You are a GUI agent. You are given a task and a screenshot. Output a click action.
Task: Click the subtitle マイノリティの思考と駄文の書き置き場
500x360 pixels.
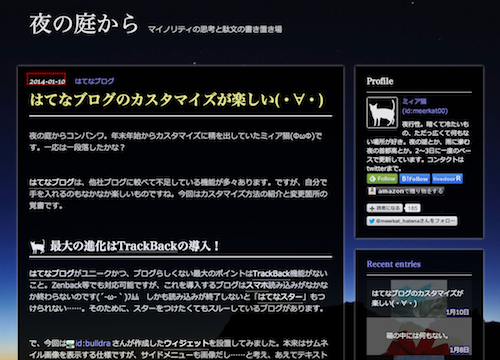(215, 29)
